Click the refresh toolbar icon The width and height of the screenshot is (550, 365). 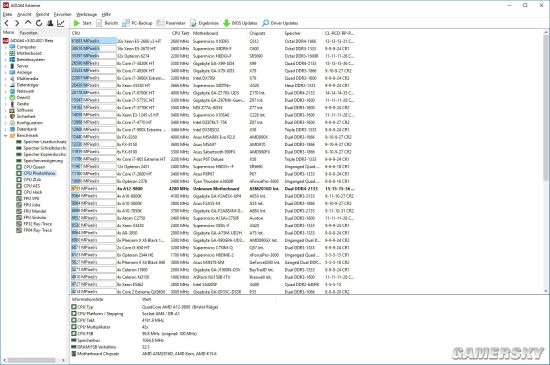pyautogui.click(x=39, y=23)
